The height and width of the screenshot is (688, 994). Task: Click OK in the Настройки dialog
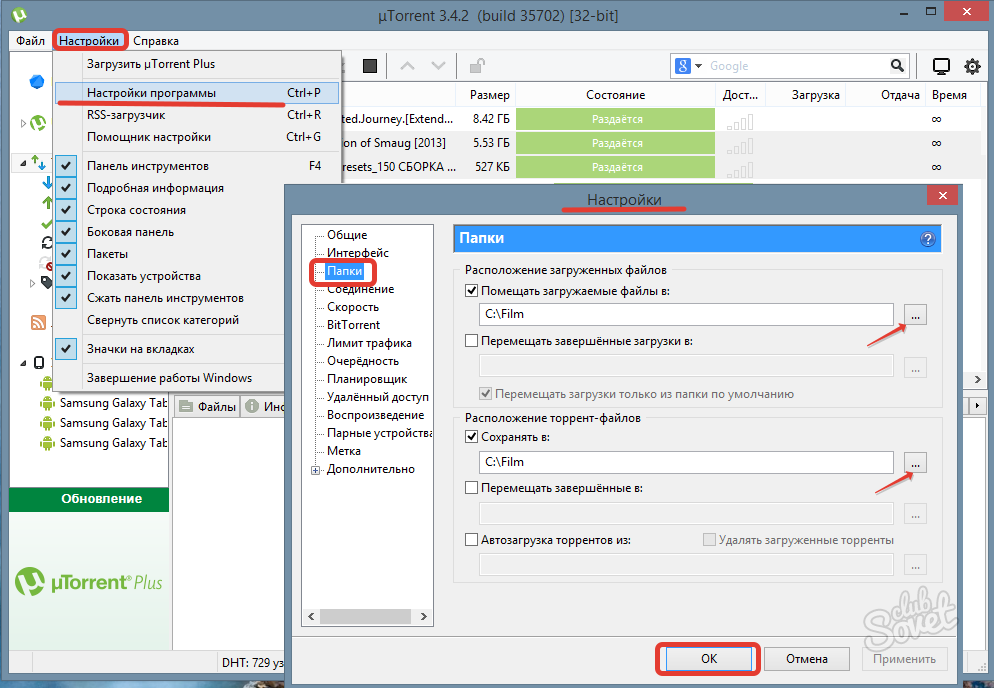coord(709,658)
